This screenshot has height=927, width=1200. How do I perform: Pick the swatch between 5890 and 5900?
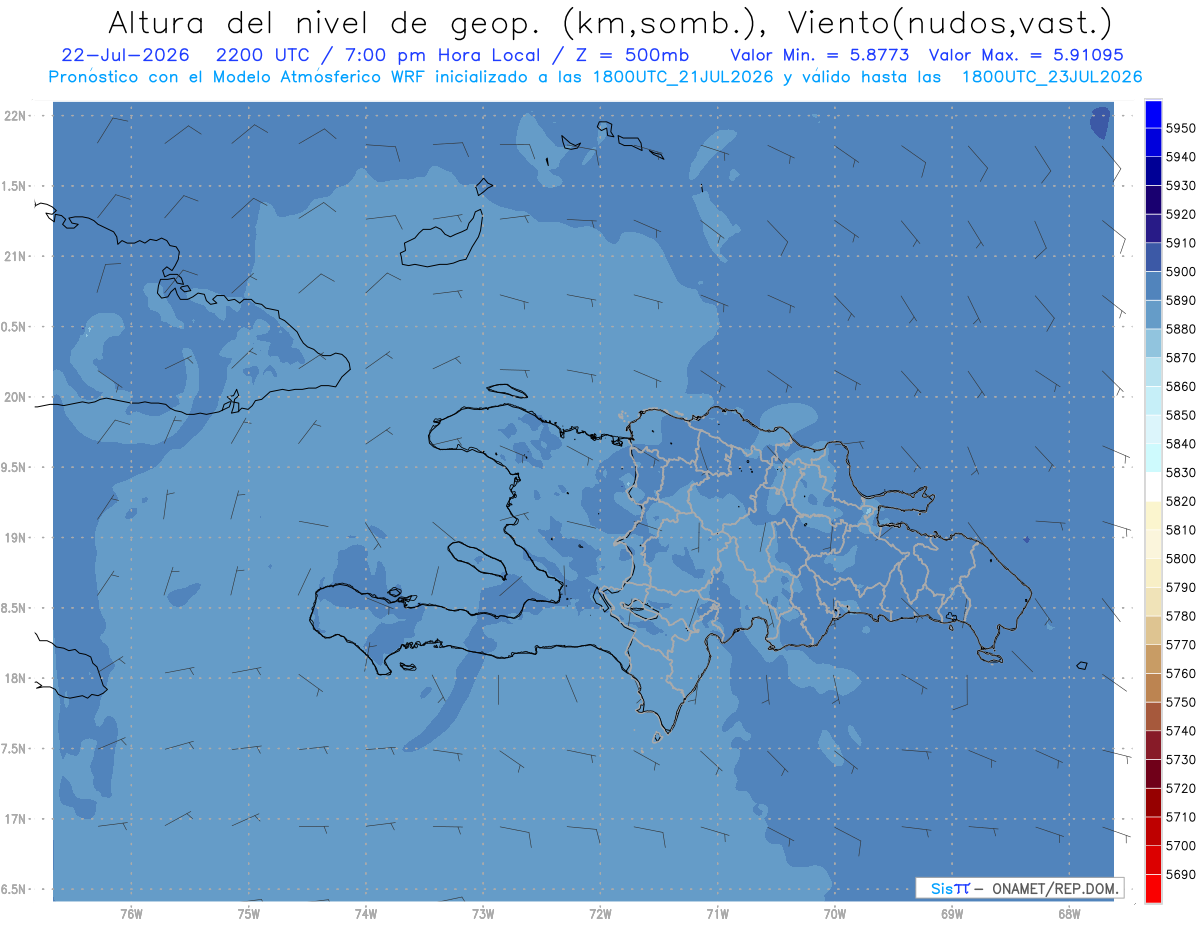[x=1153, y=286]
